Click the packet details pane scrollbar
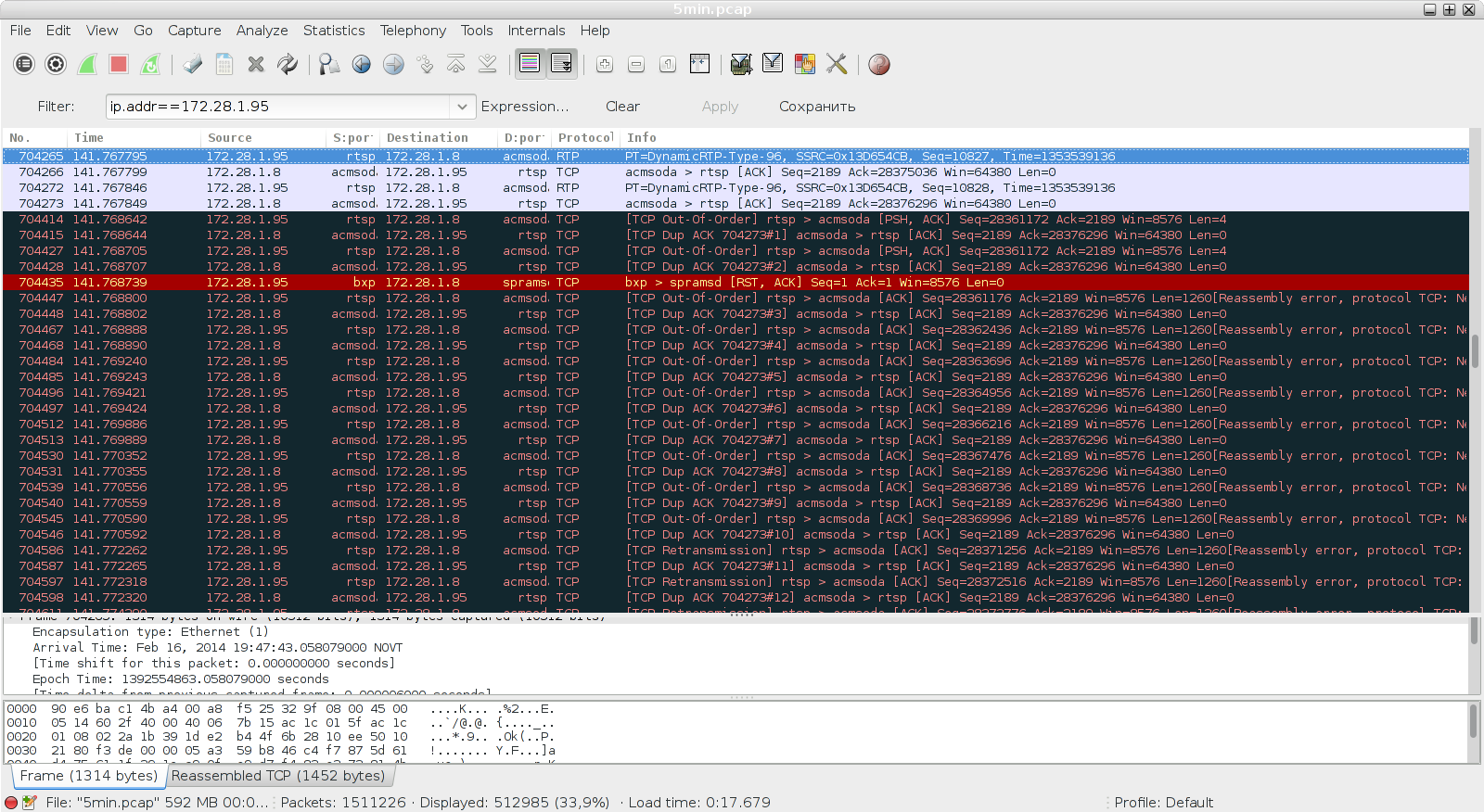The width and height of the screenshot is (1484, 812). (1475, 657)
